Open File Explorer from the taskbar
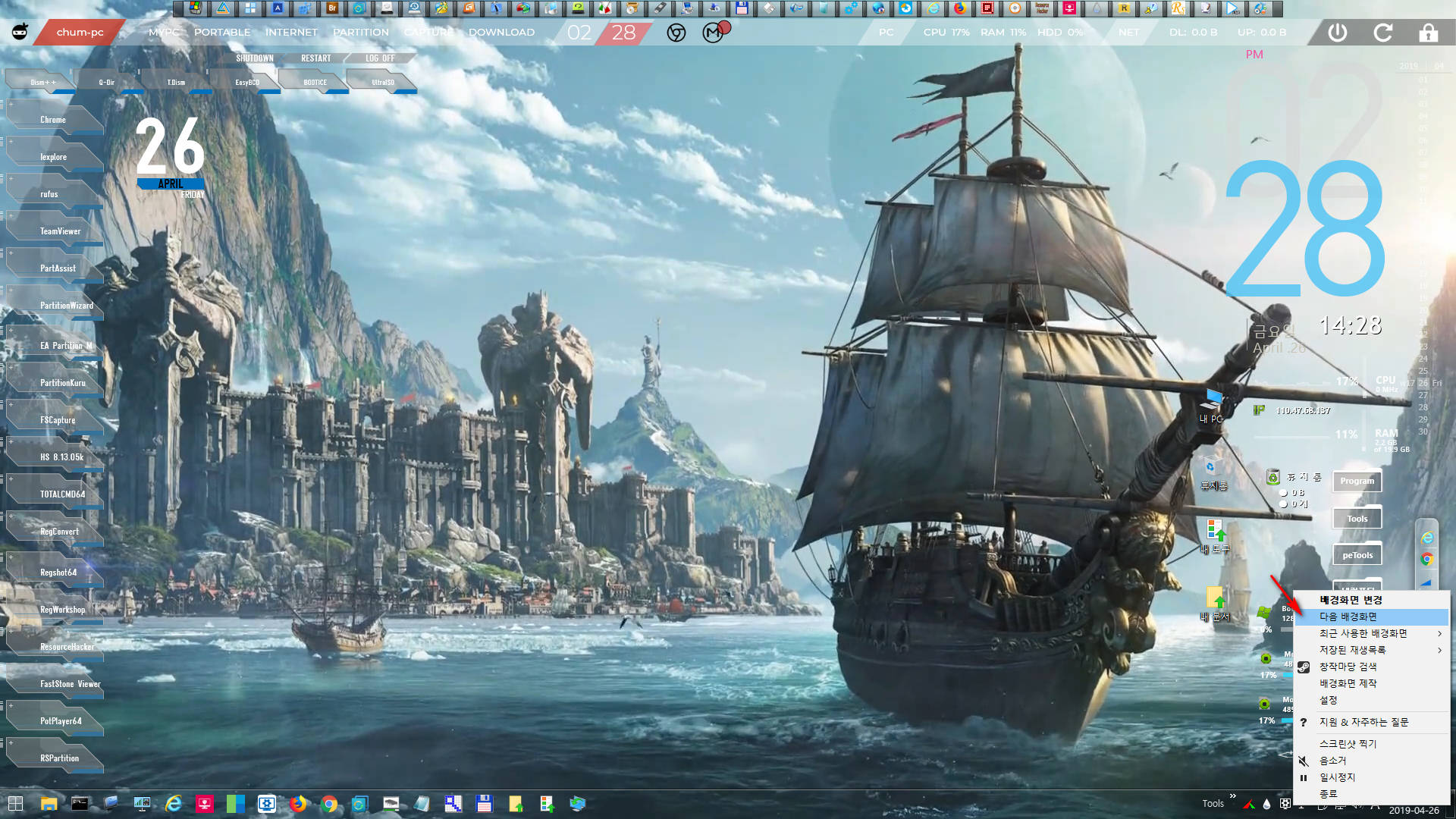This screenshot has width=1456, height=819. click(x=49, y=804)
